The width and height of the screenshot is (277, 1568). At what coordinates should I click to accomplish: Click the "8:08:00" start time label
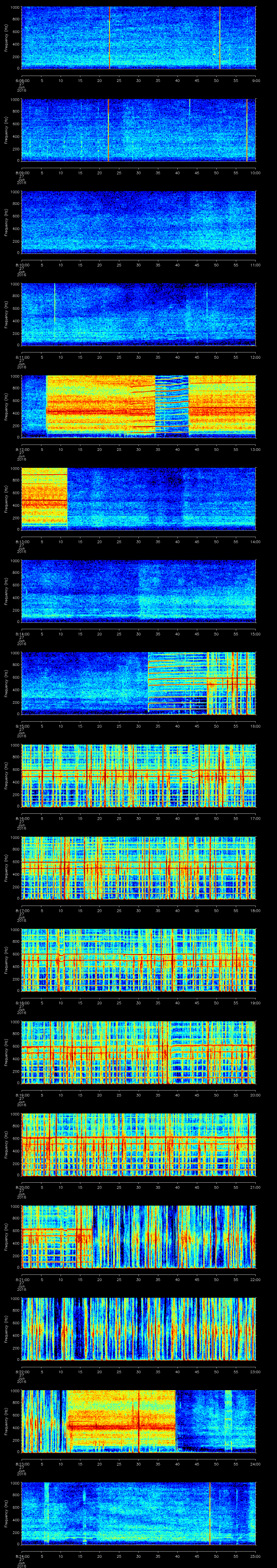point(22,80)
